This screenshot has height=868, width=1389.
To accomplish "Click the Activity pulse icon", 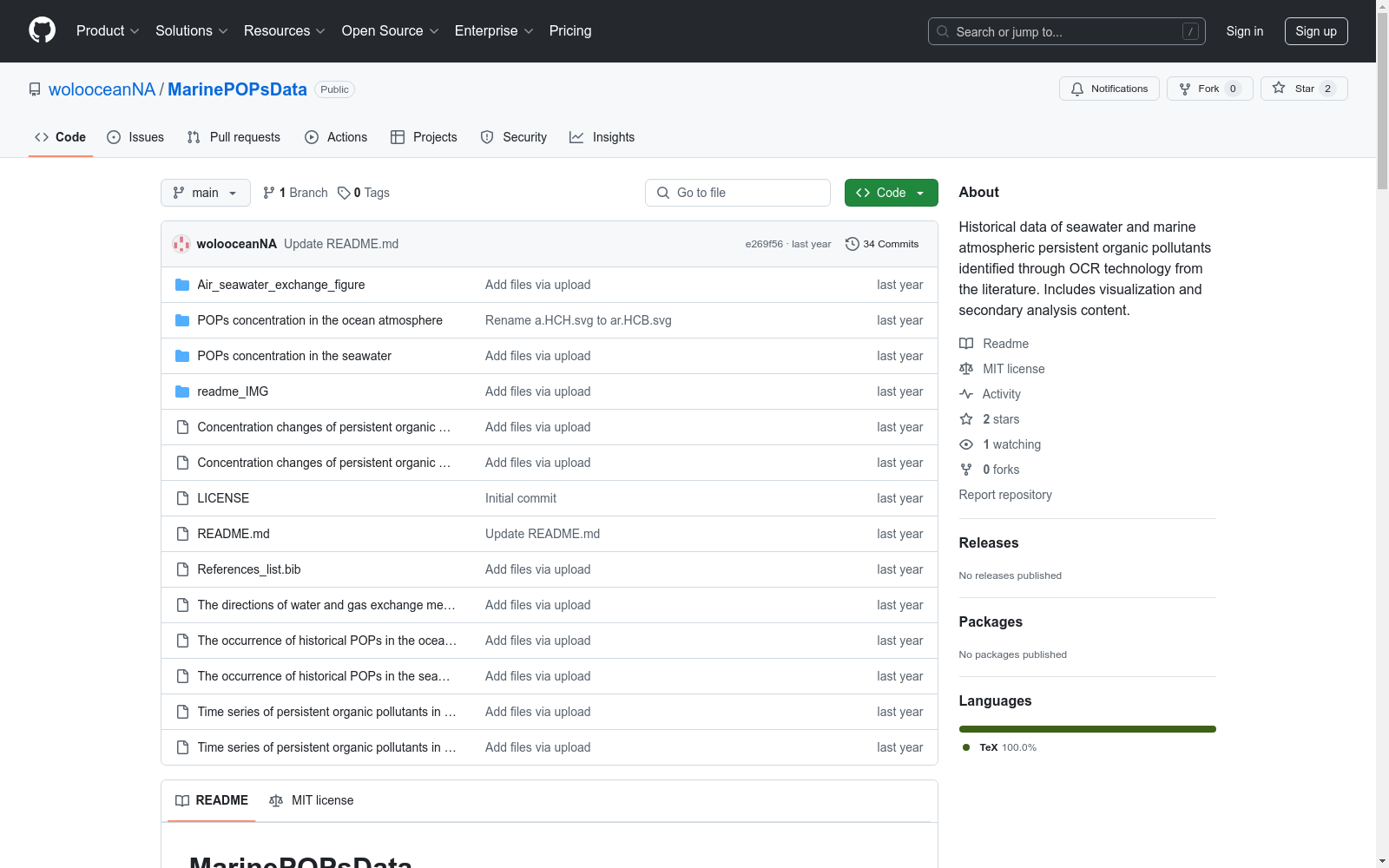I will coord(966,394).
